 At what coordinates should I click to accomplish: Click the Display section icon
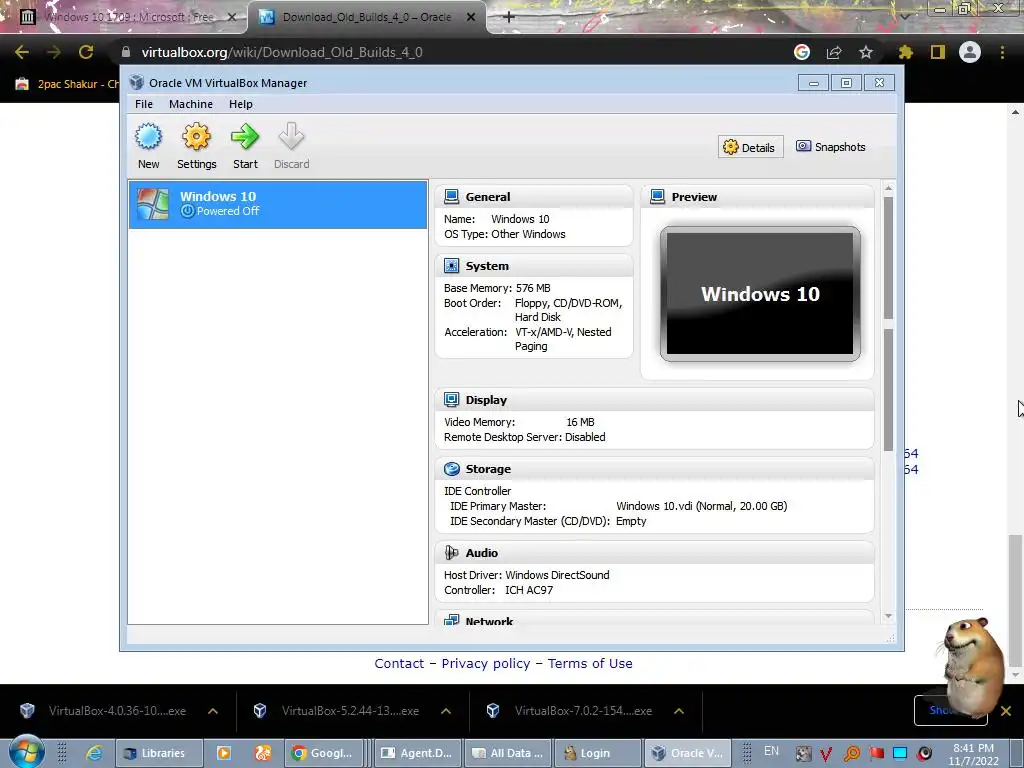451,400
